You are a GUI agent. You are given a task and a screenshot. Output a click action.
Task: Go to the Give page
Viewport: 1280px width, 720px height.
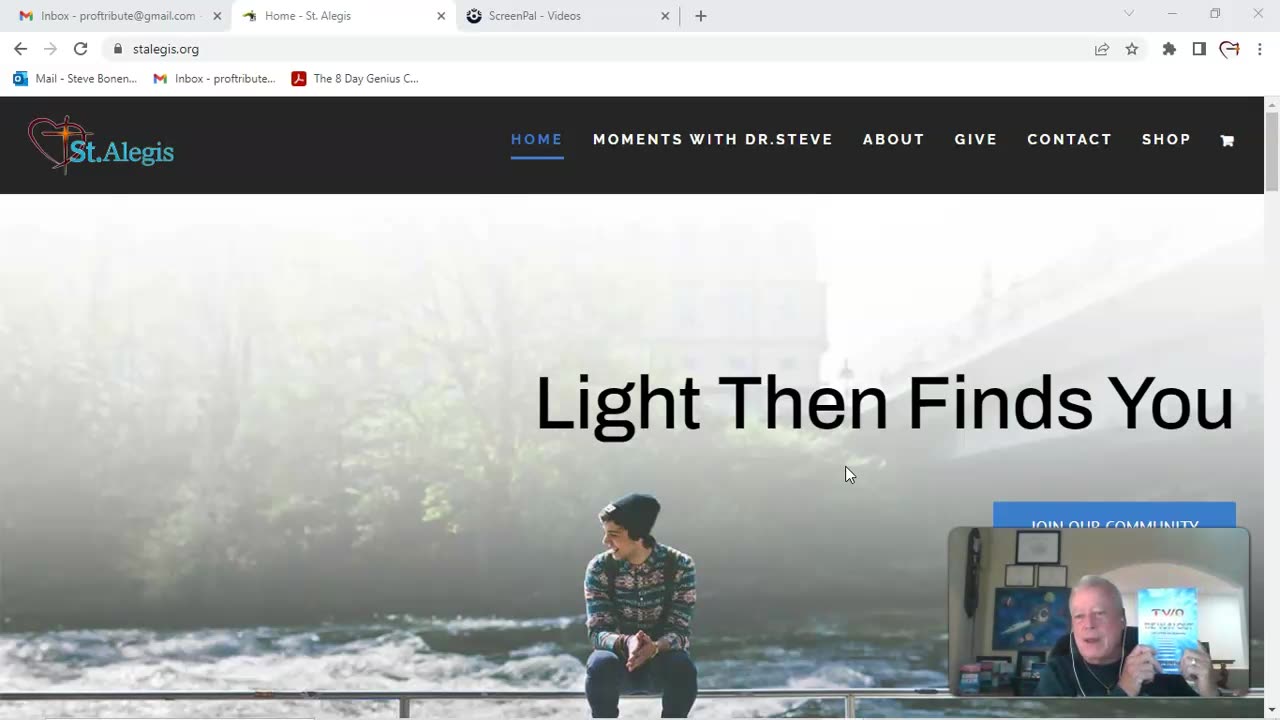(x=976, y=139)
